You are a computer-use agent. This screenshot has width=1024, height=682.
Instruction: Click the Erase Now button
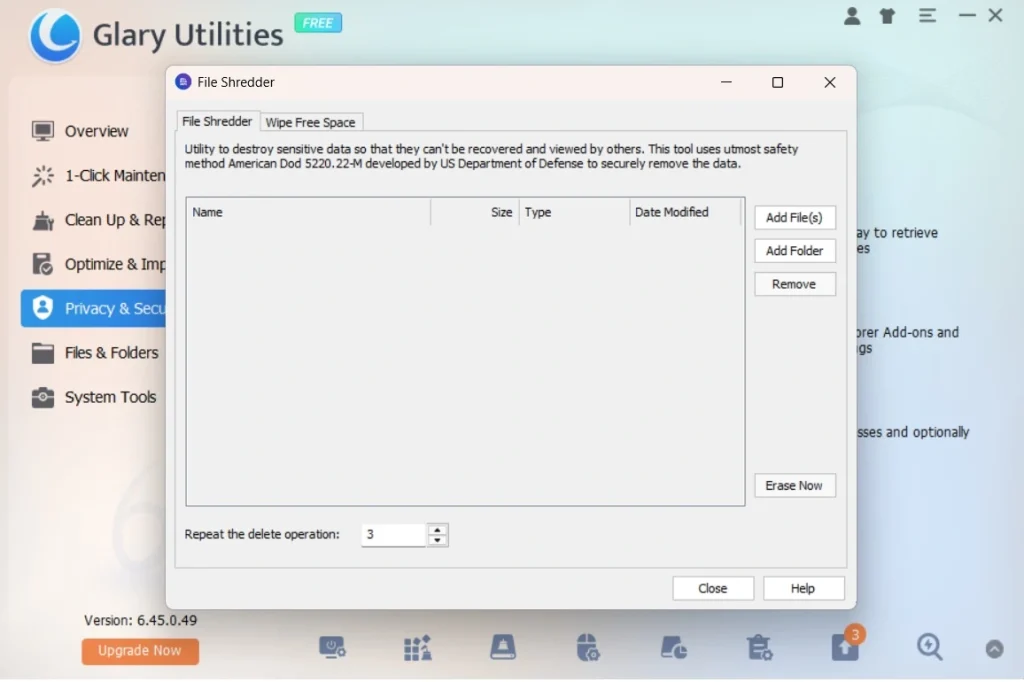(x=795, y=485)
